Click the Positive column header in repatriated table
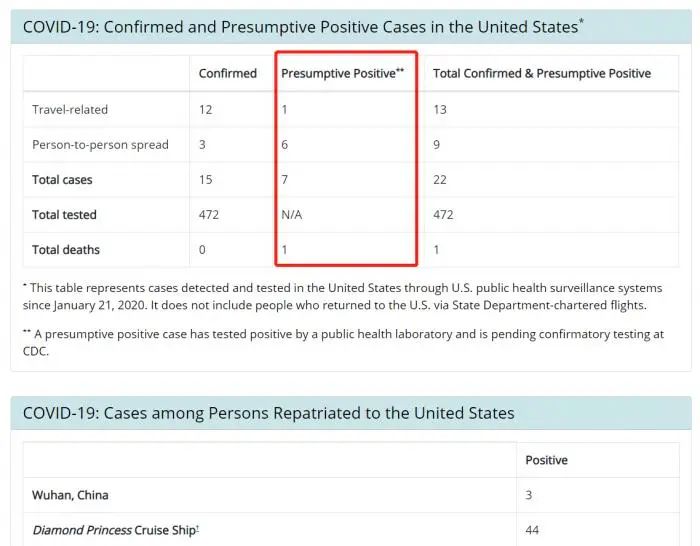Image resolution: width=700 pixels, height=546 pixels. point(546,460)
